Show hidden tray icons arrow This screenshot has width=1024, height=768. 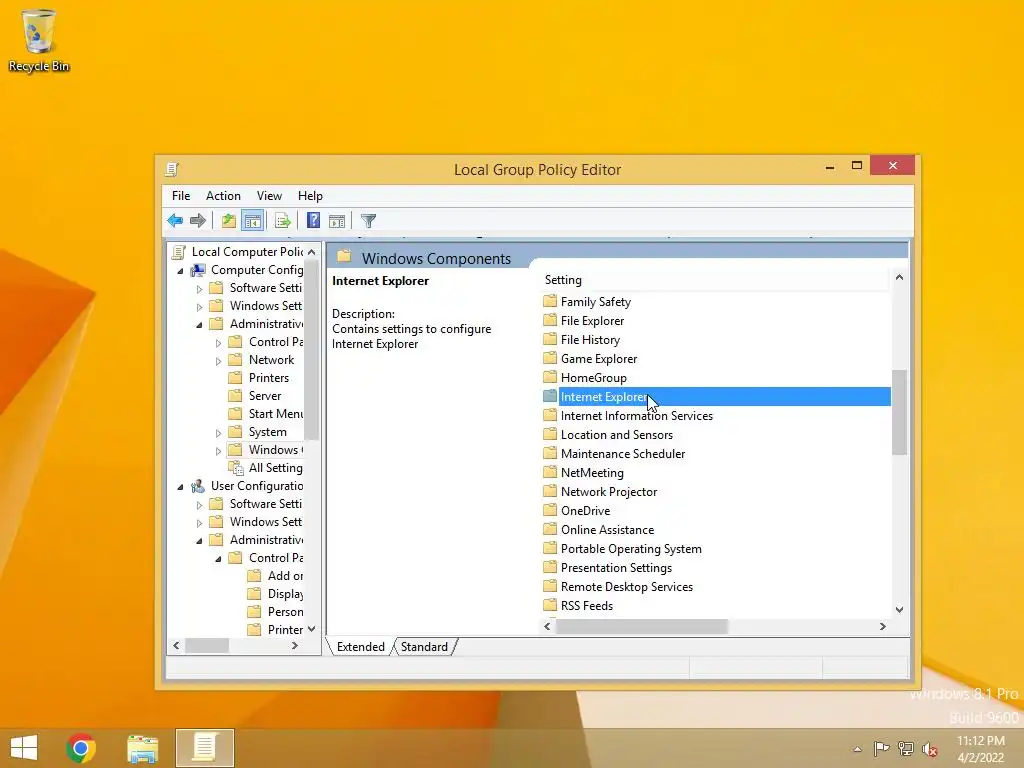[x=857, y=749]
